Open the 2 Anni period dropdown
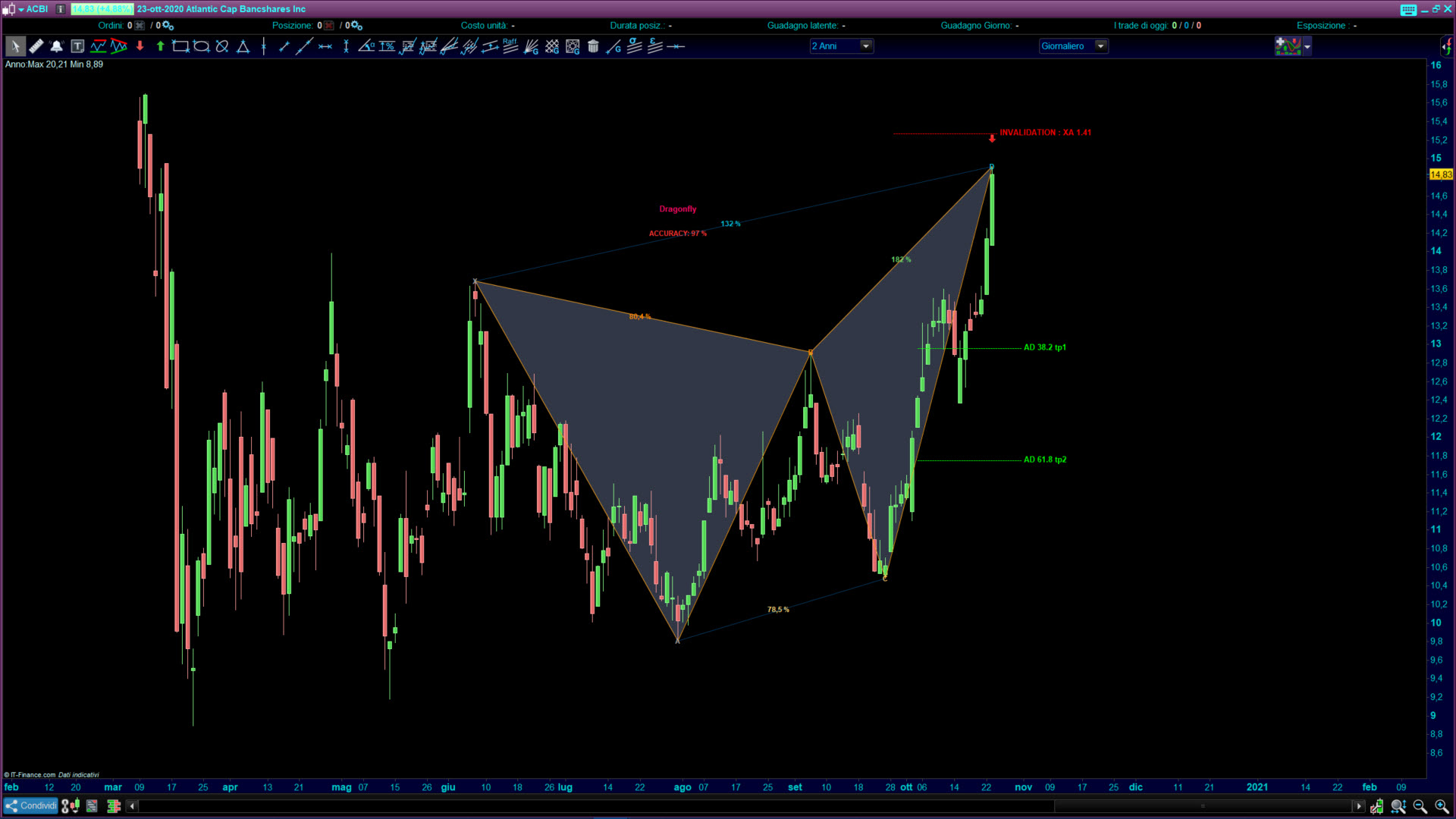This screenshot has width=1456, height=819. [x=865, y=46]
